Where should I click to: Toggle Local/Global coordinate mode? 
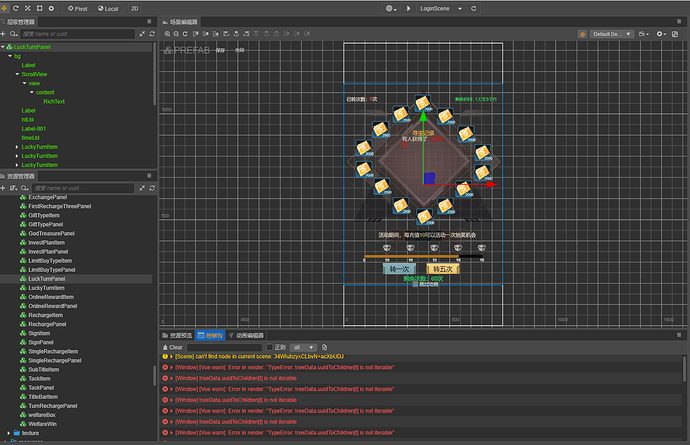(x=108, y=7)
